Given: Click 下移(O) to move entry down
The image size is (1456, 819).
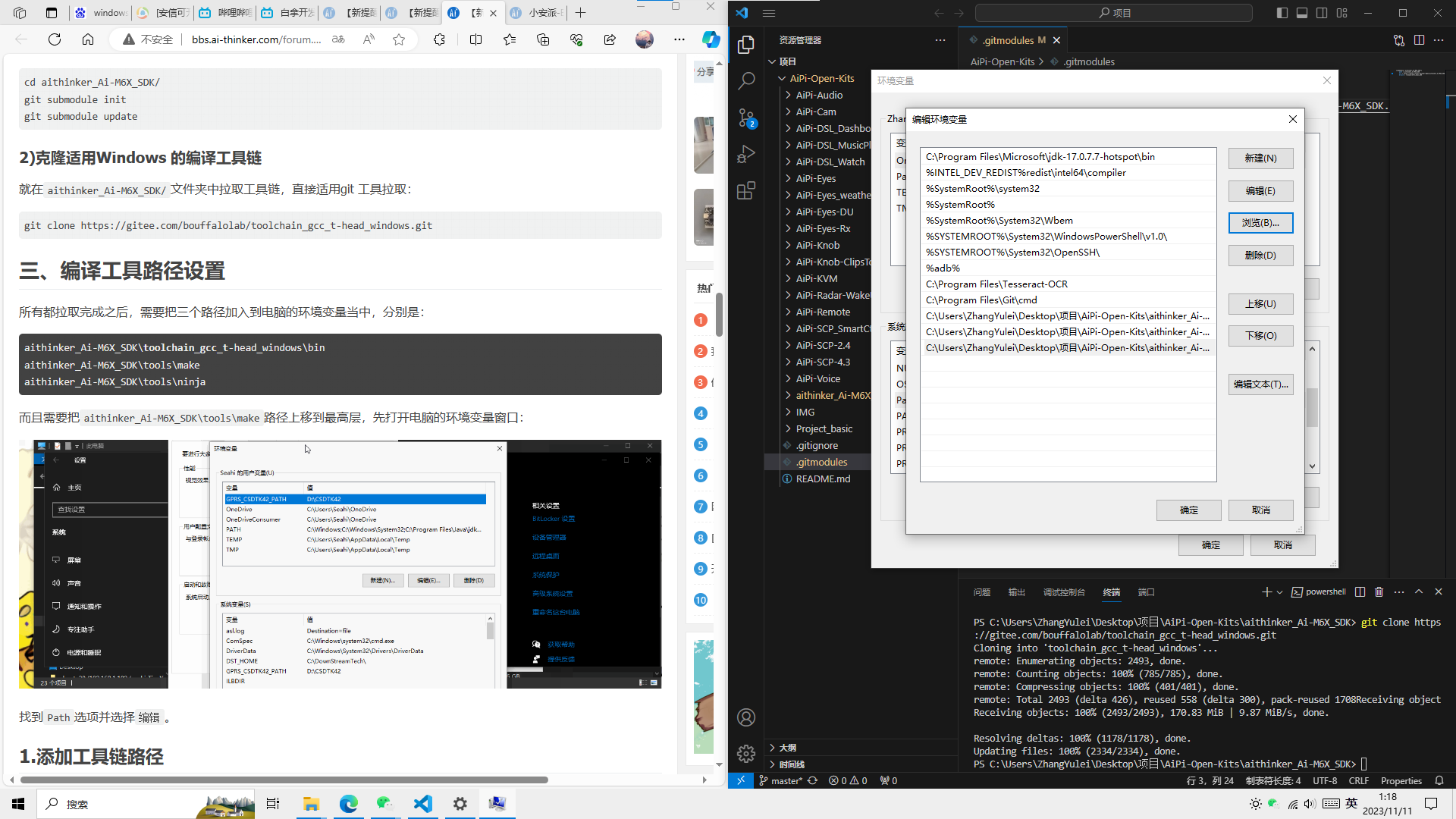Looking at the screenshot, I should point(1260,336).
